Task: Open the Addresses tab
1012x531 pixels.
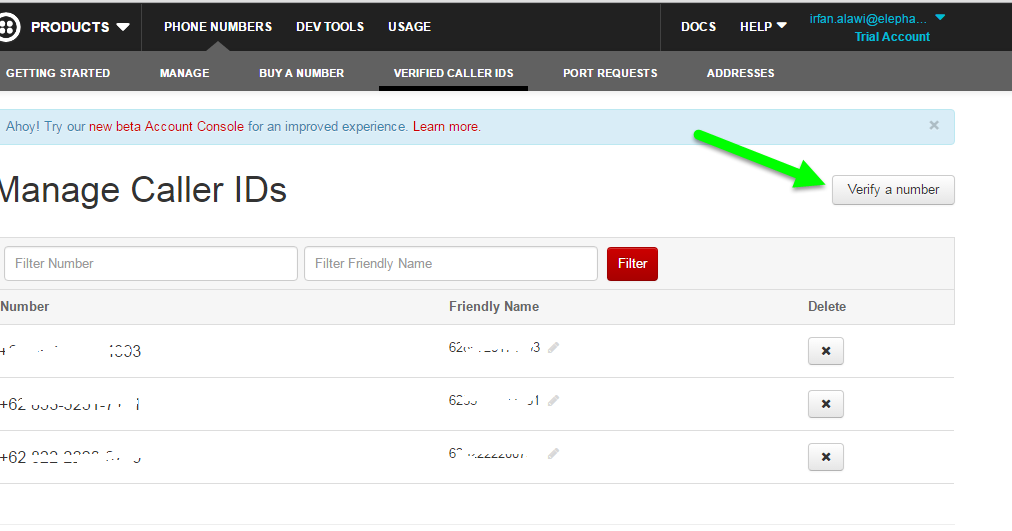Action: click(x=740, y=73)
